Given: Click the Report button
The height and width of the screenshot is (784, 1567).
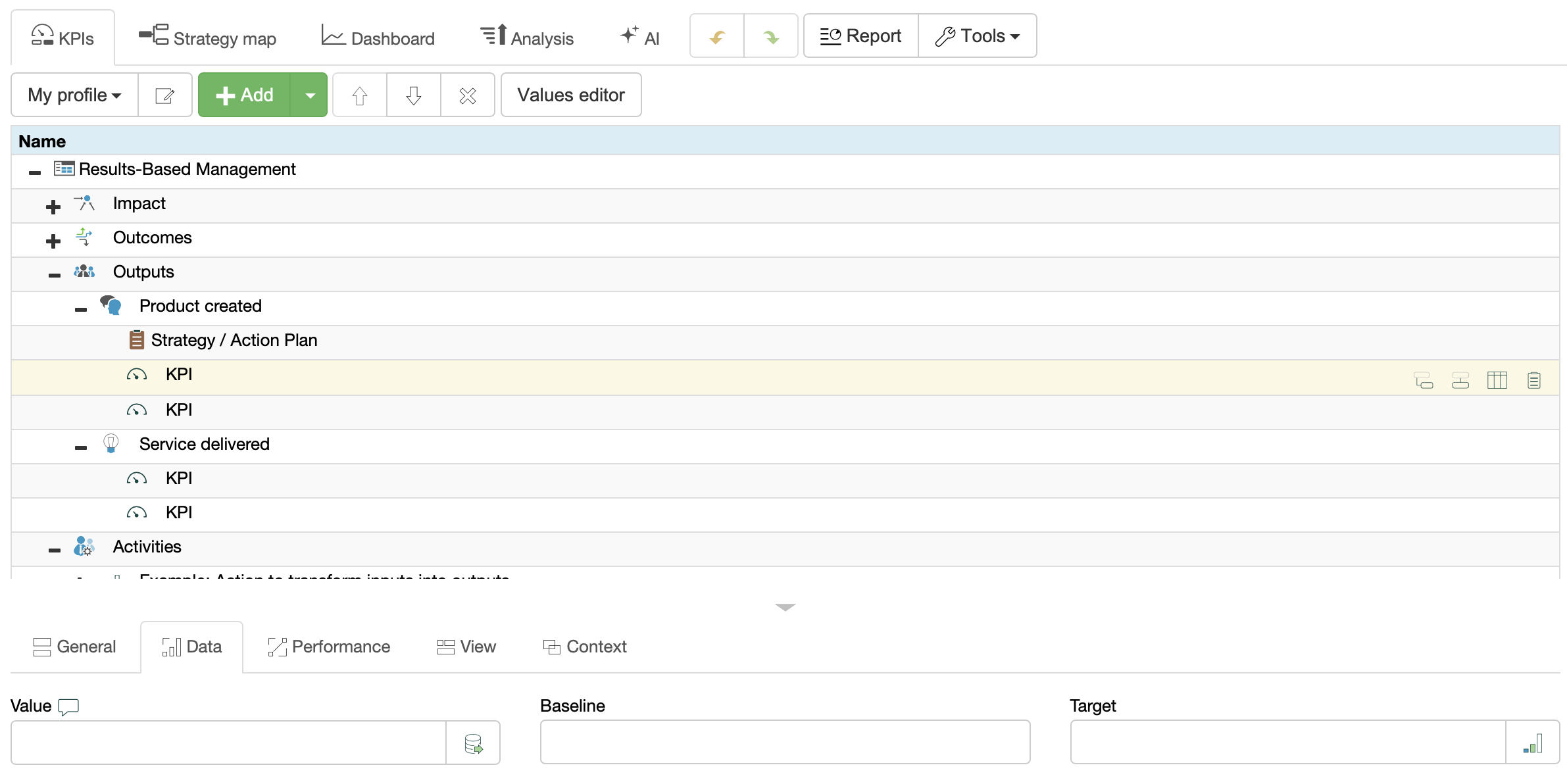Looking at the screenshot, I should [860, 36].
